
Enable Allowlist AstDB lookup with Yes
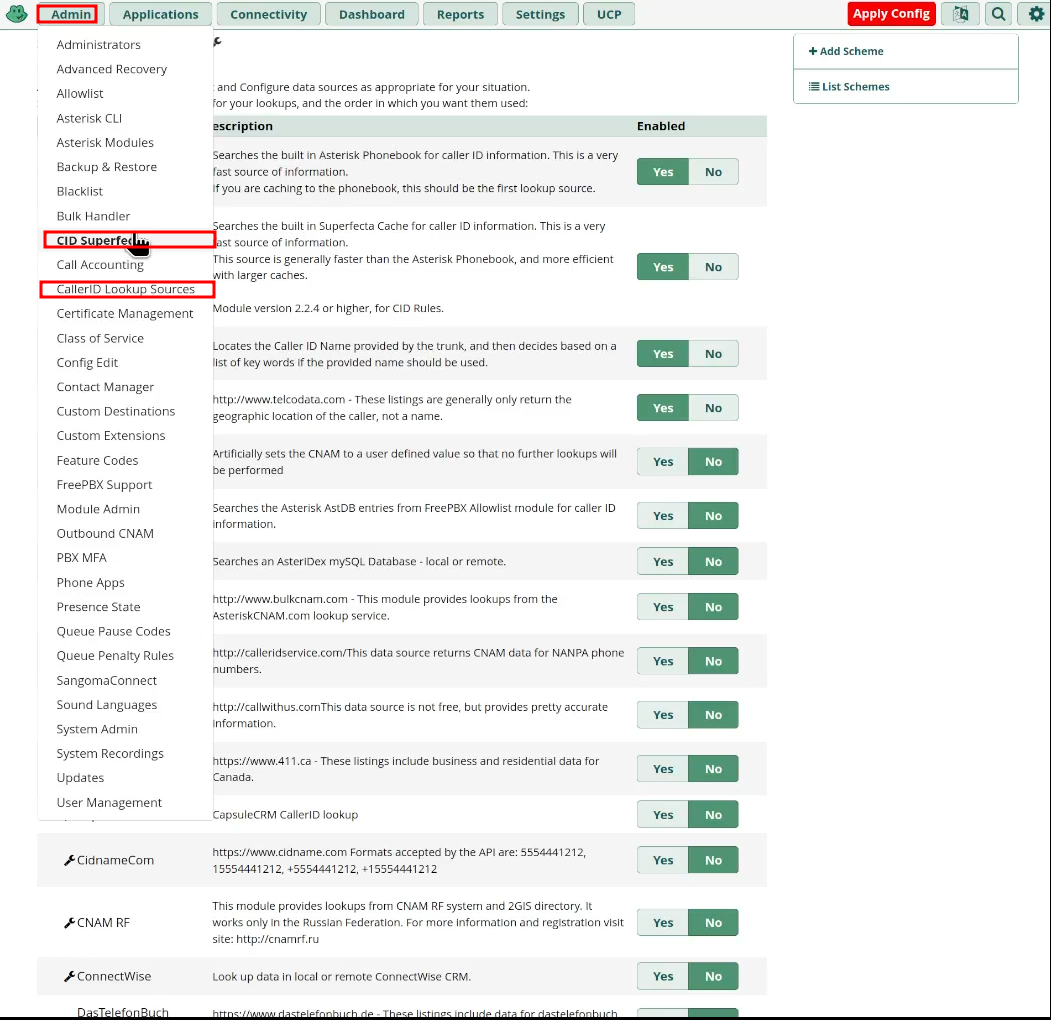662,516
